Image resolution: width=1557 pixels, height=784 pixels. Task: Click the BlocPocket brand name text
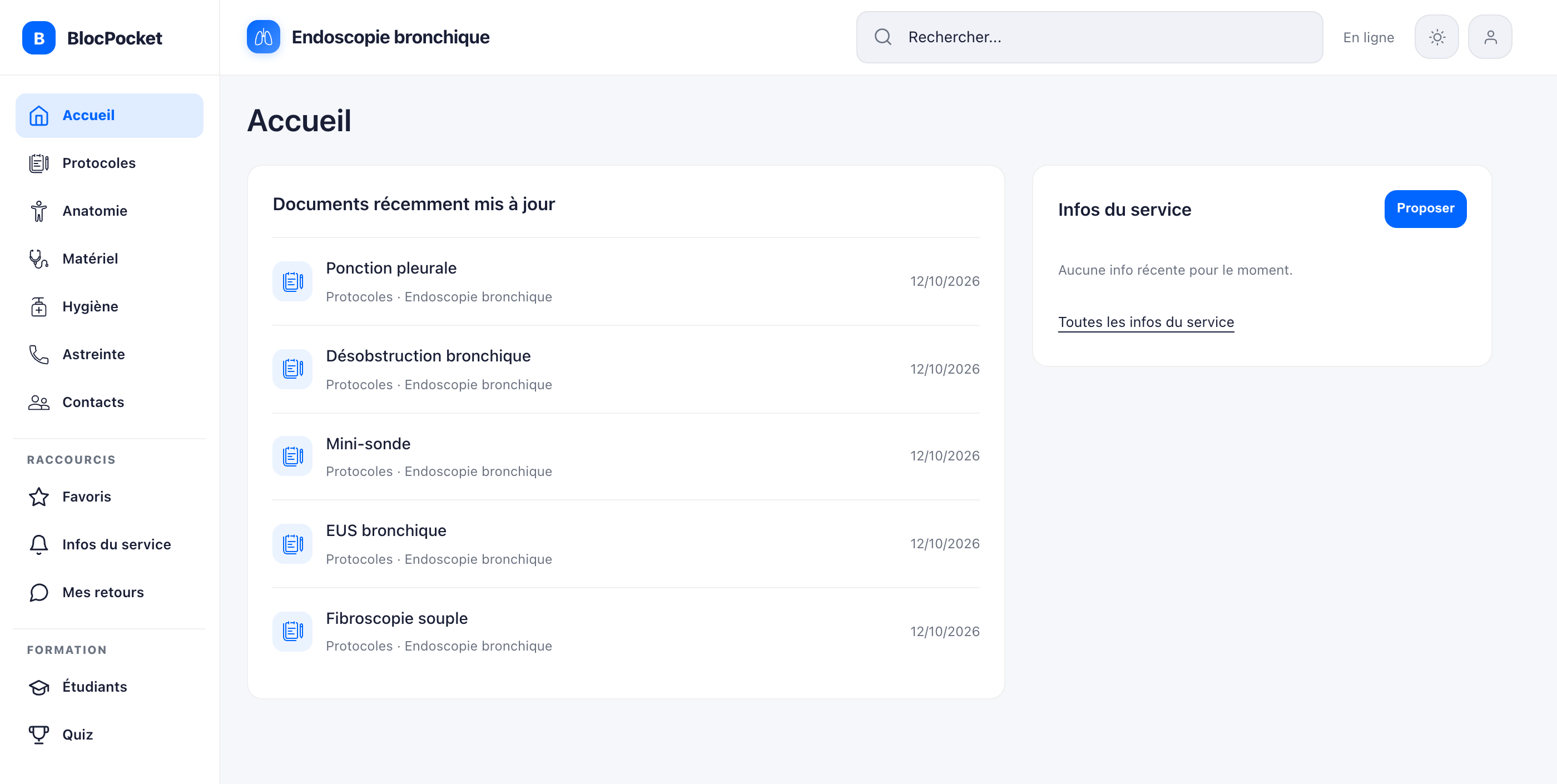114,38
